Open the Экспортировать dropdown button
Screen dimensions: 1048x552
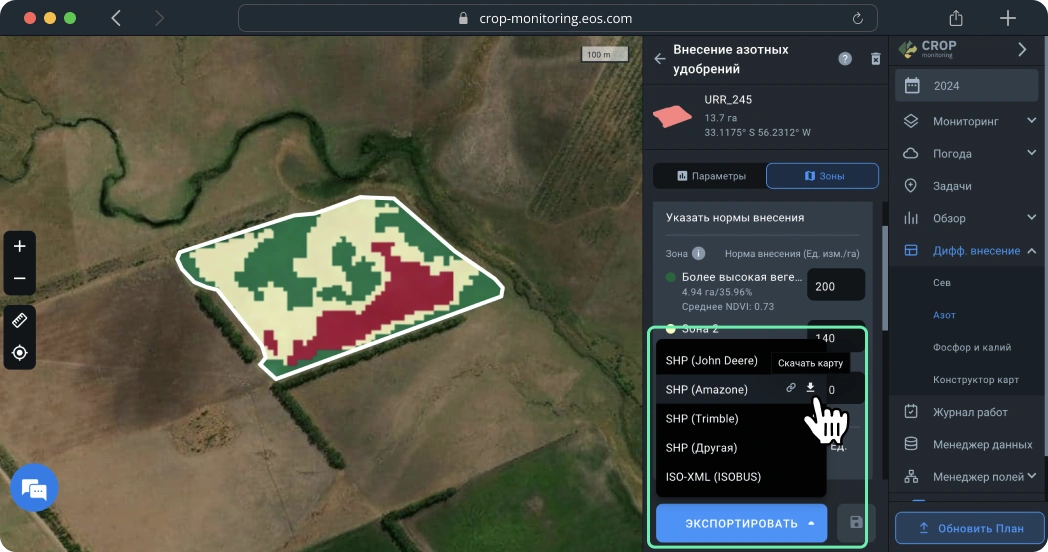[741, 523]
